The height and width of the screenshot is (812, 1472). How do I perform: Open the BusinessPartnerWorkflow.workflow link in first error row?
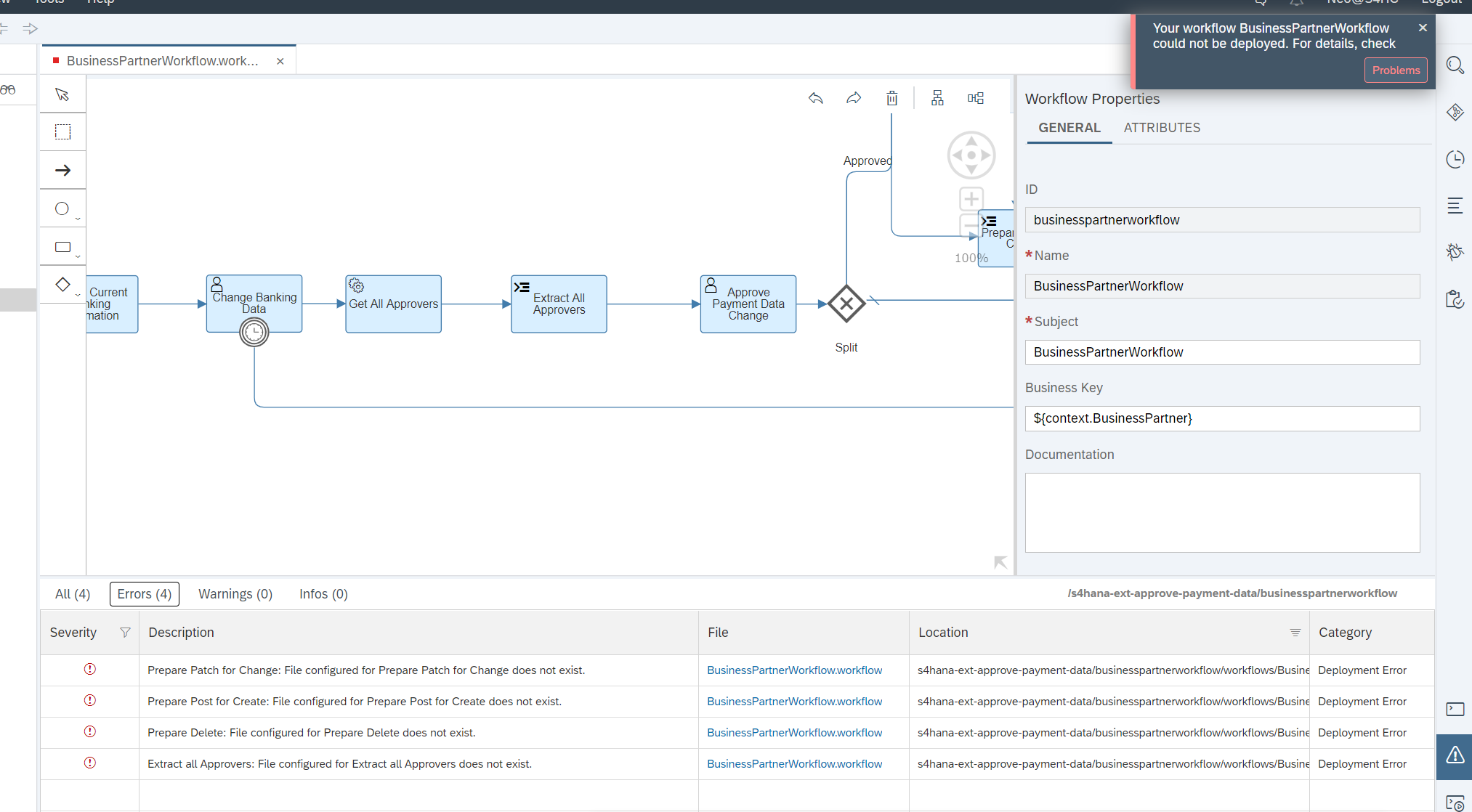click(794, 670)
